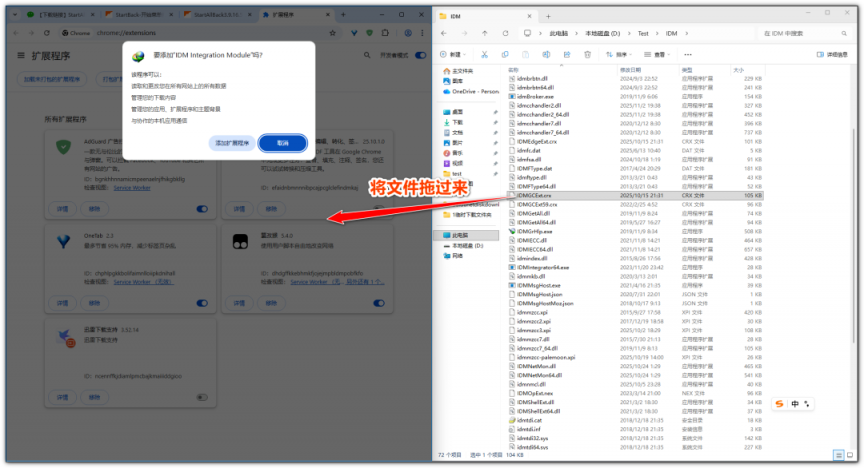Viewport: 864px width, 468px height.
Task: Toggle the 开发者模式 switch
Action: [x=420, y=55]
